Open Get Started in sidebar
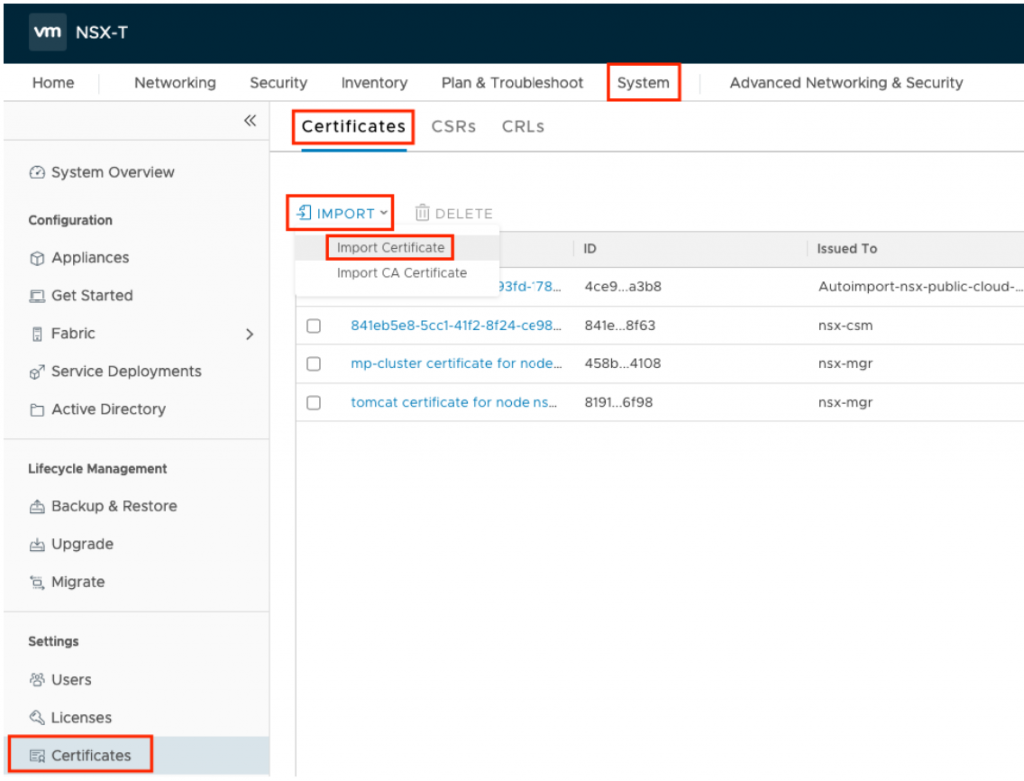1024x781 pixels. pyautogui.click(x=92, y=296)
